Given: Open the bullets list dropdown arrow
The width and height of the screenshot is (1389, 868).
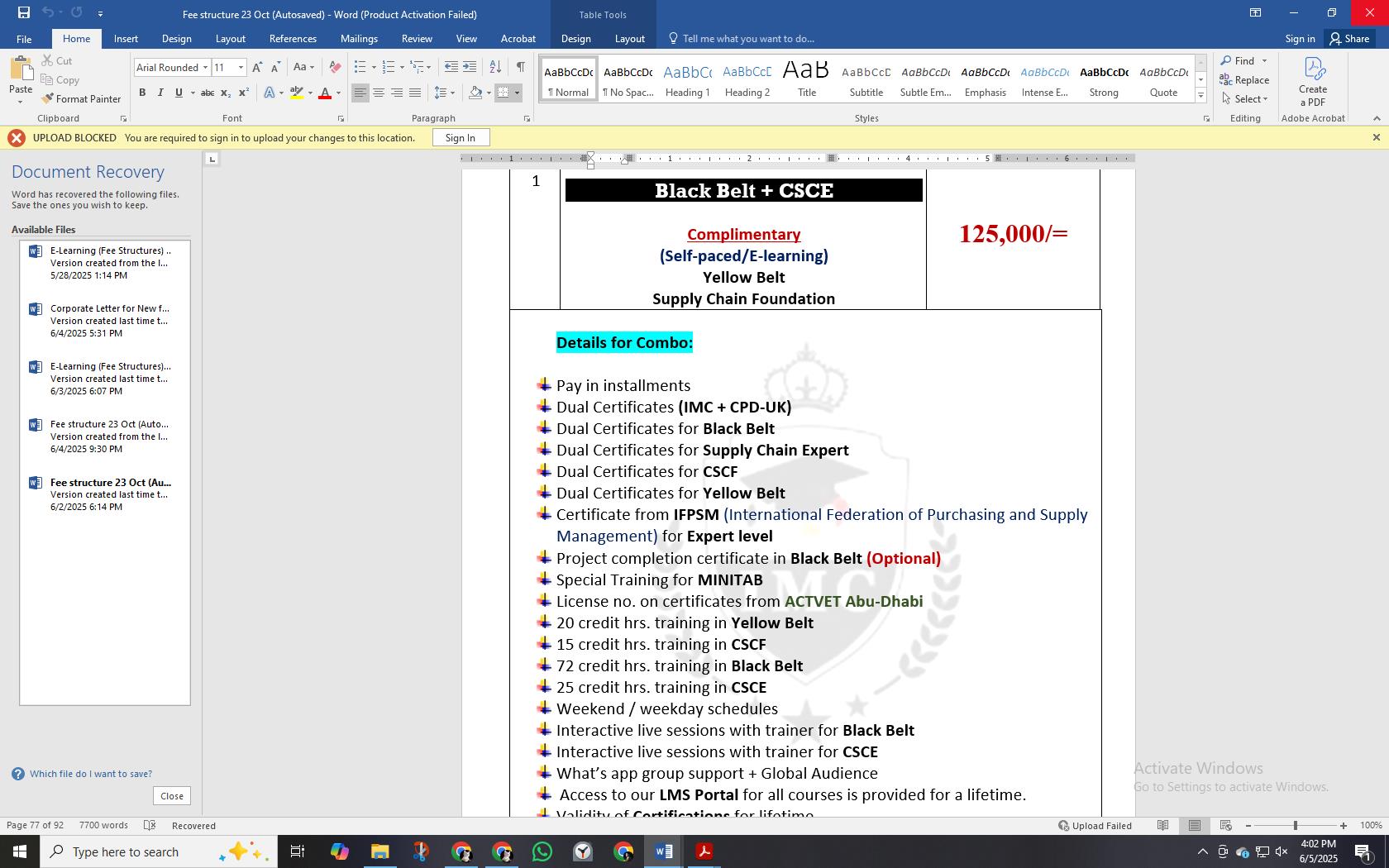Looking at the screenshot, I should 374,67.
